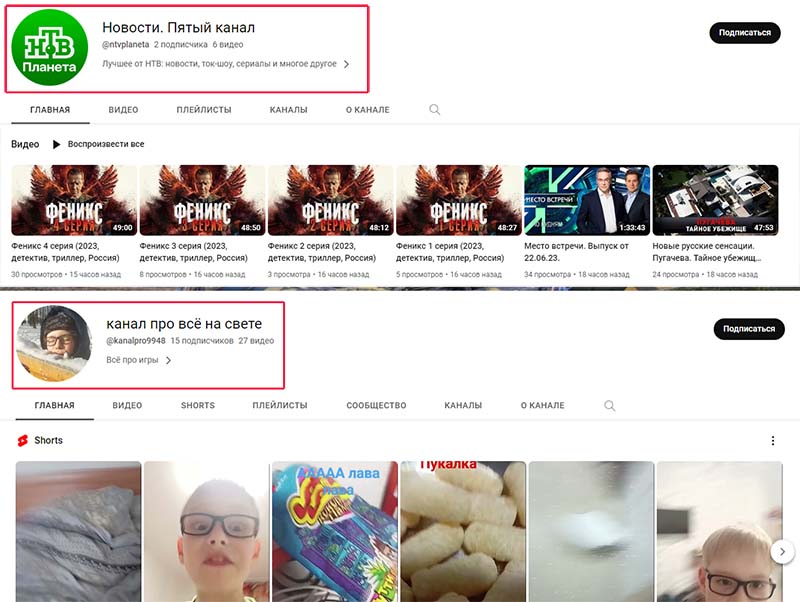
Task: Open the СООБЩЕСТВО tab
Action: (377, 406)
